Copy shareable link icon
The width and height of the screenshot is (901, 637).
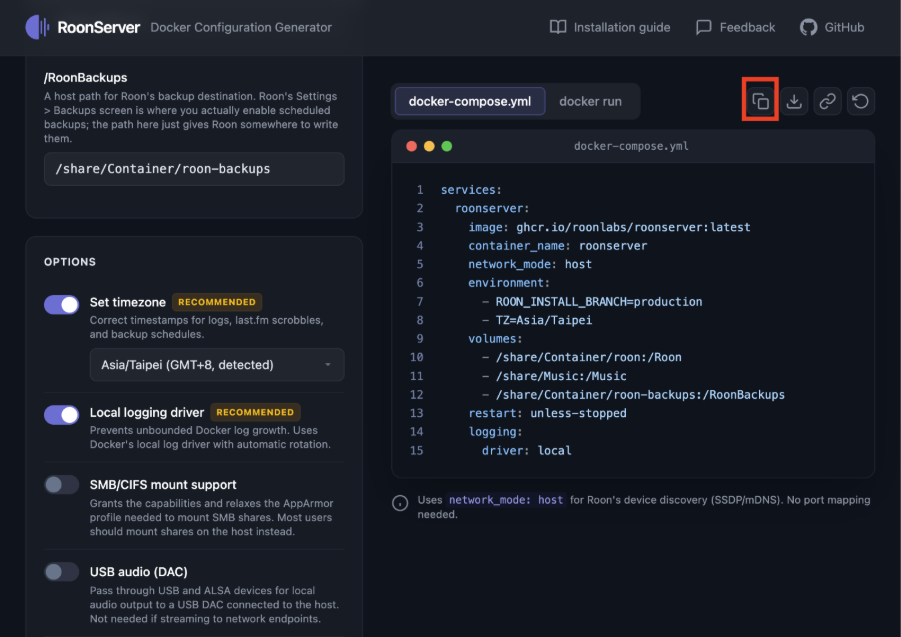pyautogui.click(x=827, y=101)
